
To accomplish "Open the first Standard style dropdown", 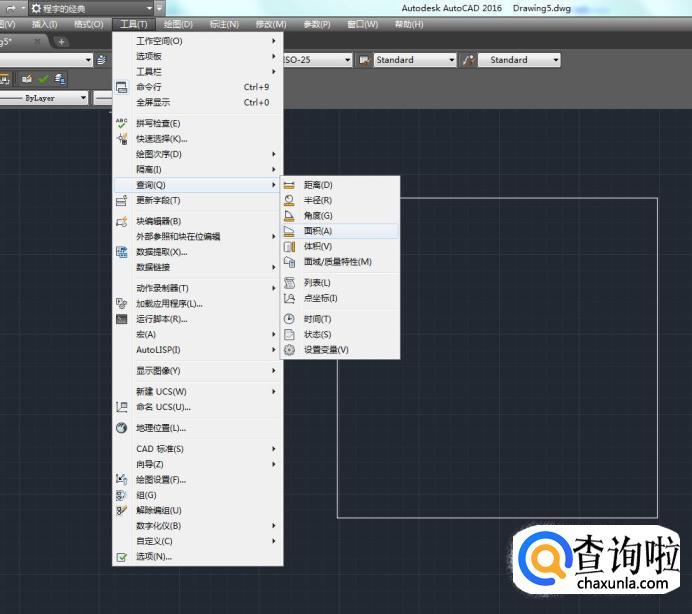I will (451, 60).
